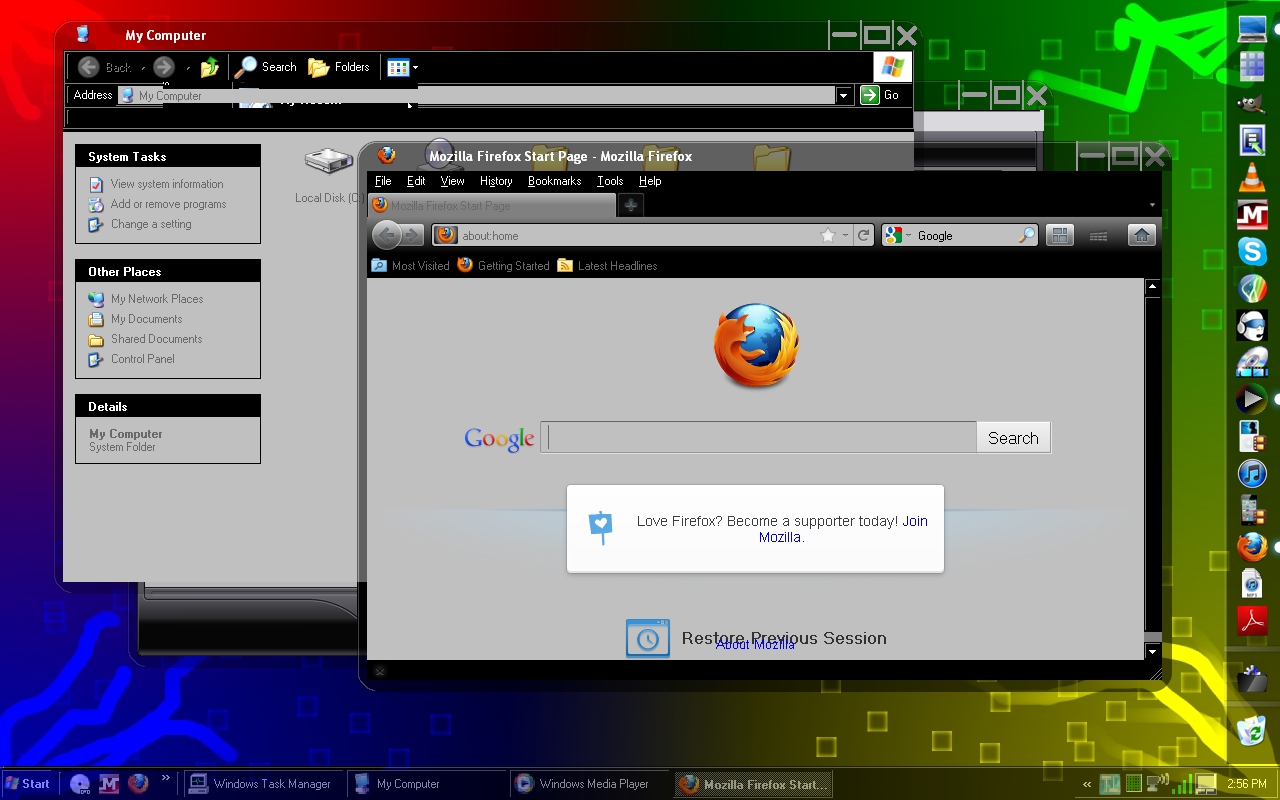Open the Firefox Home page icon

coord(1141,235)
